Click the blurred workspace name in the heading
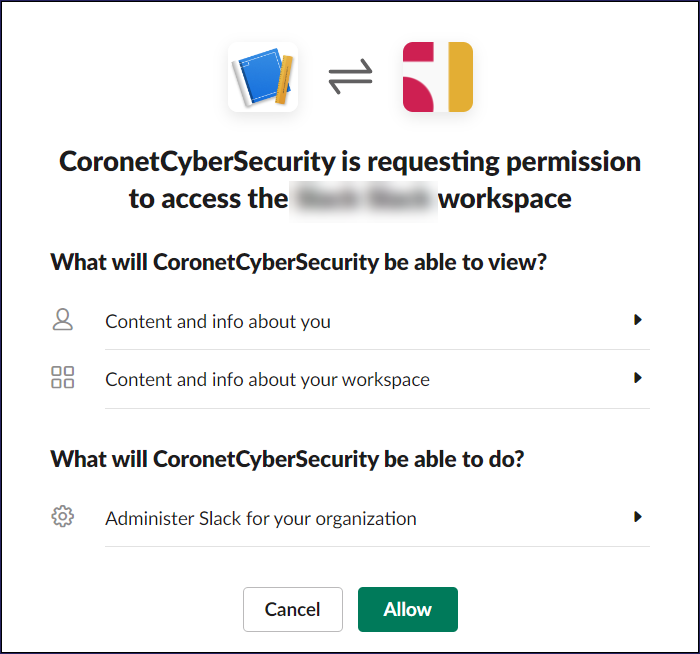This screenshot has height=654, width=700. [363, 199]
